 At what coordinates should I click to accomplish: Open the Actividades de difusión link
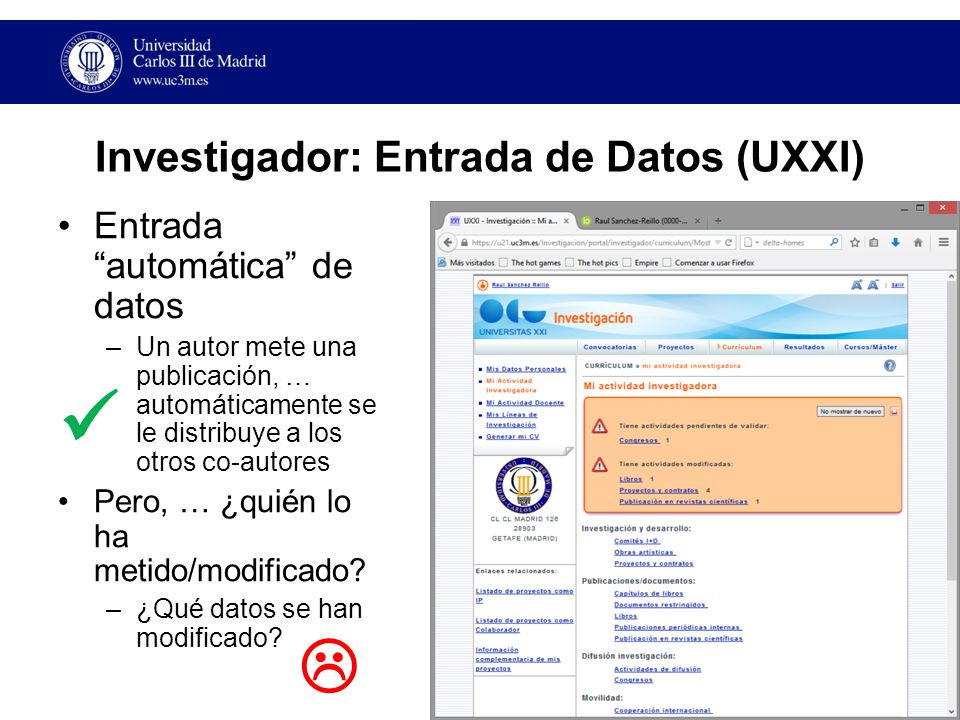[x=658, y=670]
